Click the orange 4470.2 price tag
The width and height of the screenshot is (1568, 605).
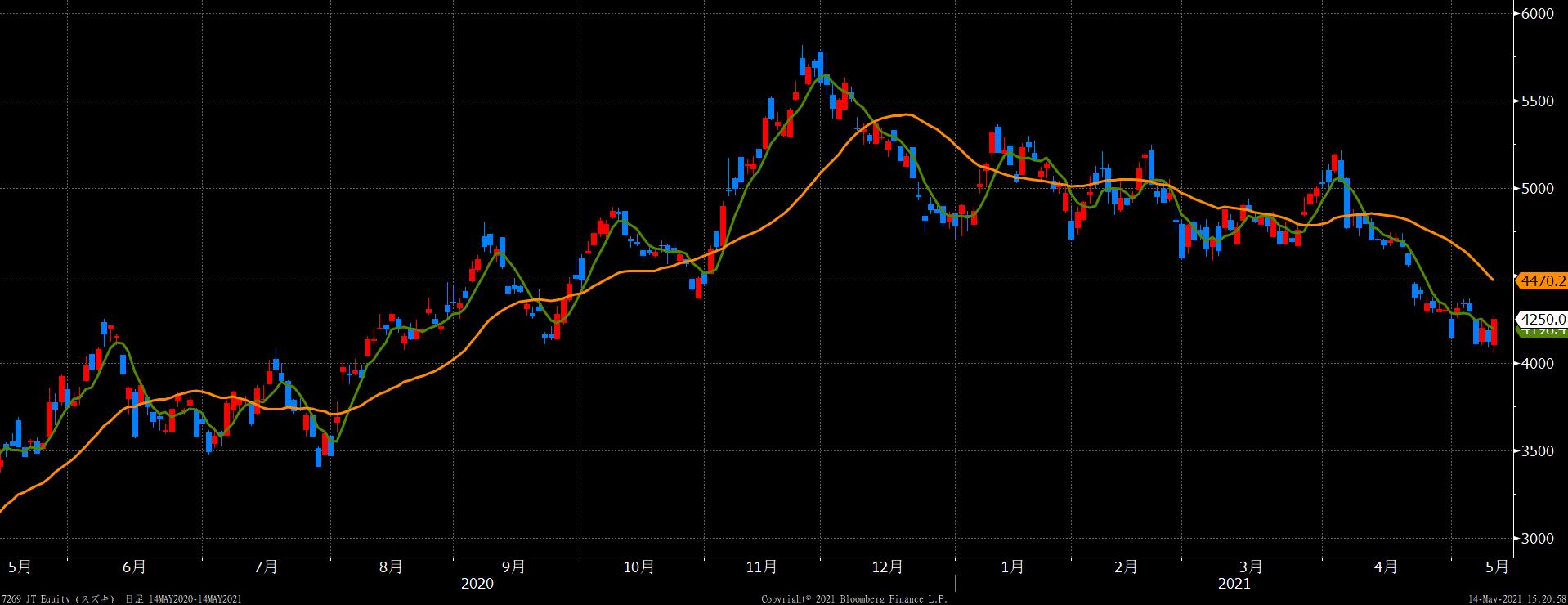point(1542,281)
